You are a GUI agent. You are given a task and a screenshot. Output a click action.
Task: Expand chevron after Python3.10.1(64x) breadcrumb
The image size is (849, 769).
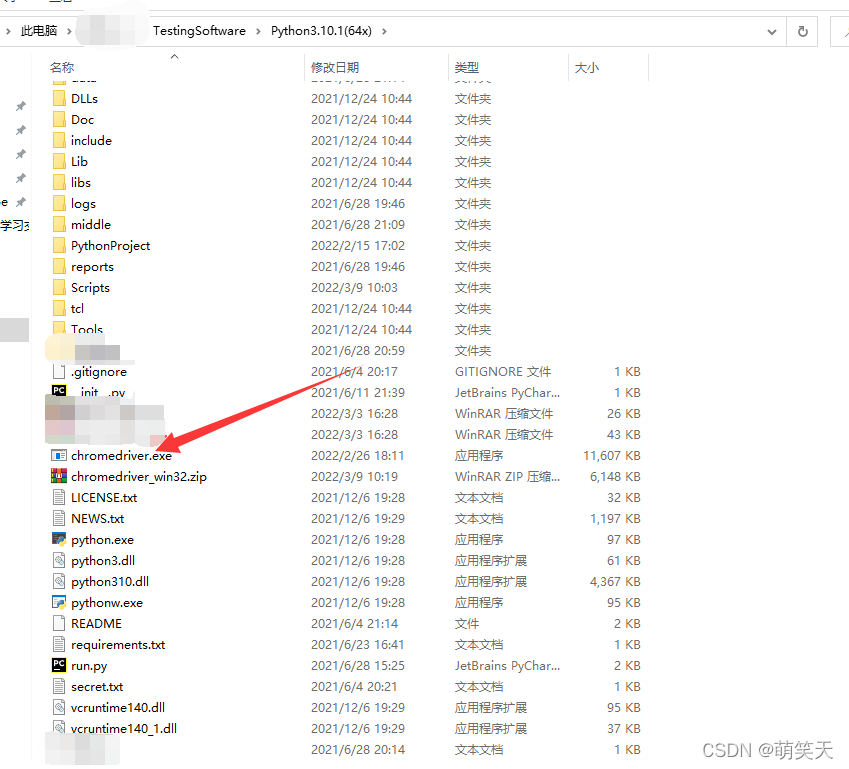384,31
